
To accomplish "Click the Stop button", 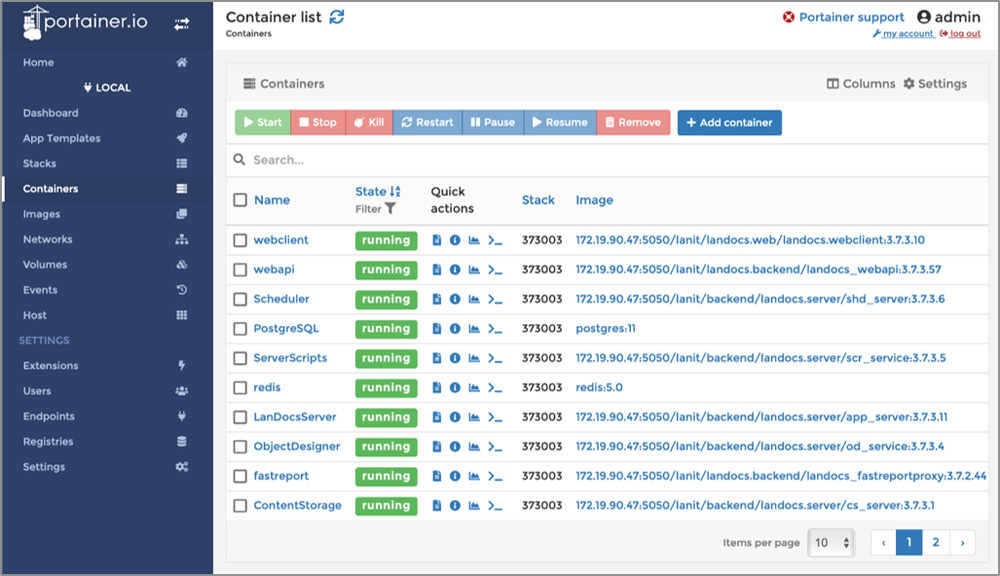I will click(x=318, y=122).
